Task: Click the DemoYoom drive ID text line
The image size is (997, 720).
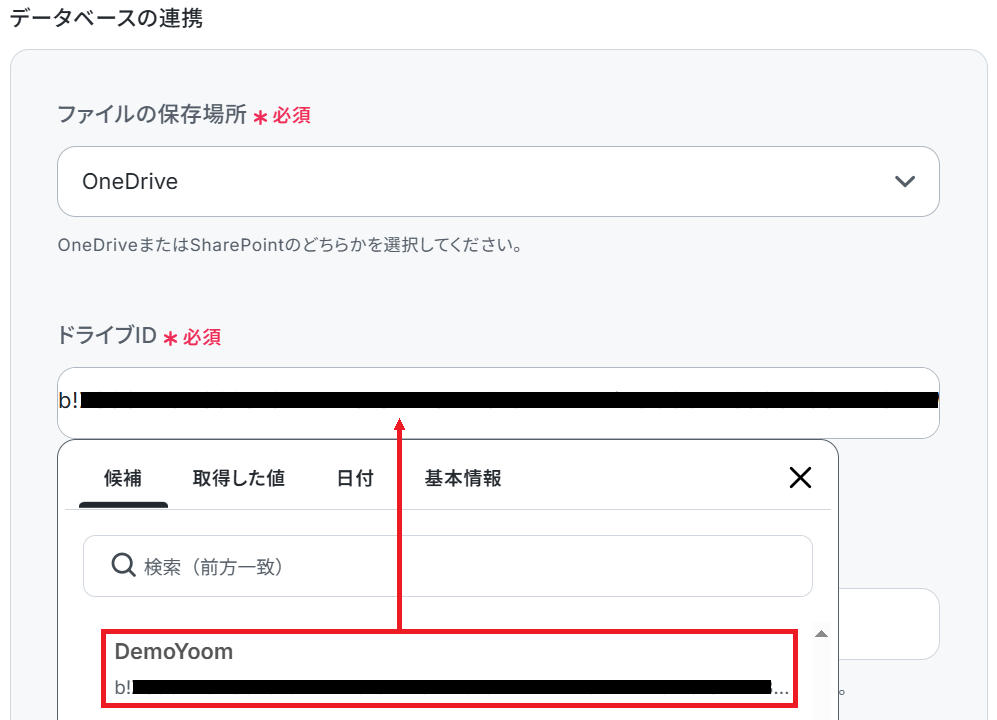Action: [451, 687]
